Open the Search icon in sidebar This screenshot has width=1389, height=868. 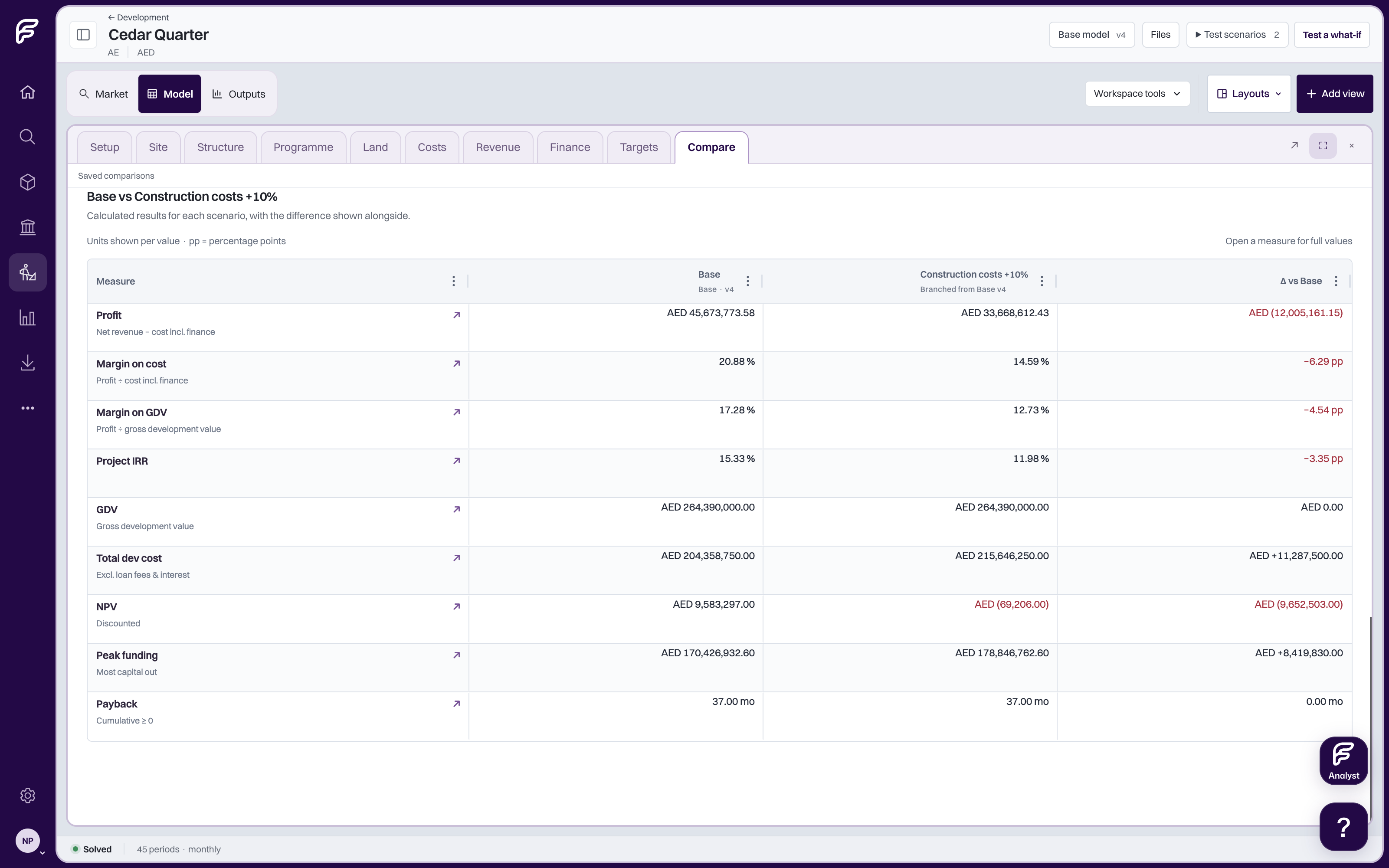coord(28,137)
